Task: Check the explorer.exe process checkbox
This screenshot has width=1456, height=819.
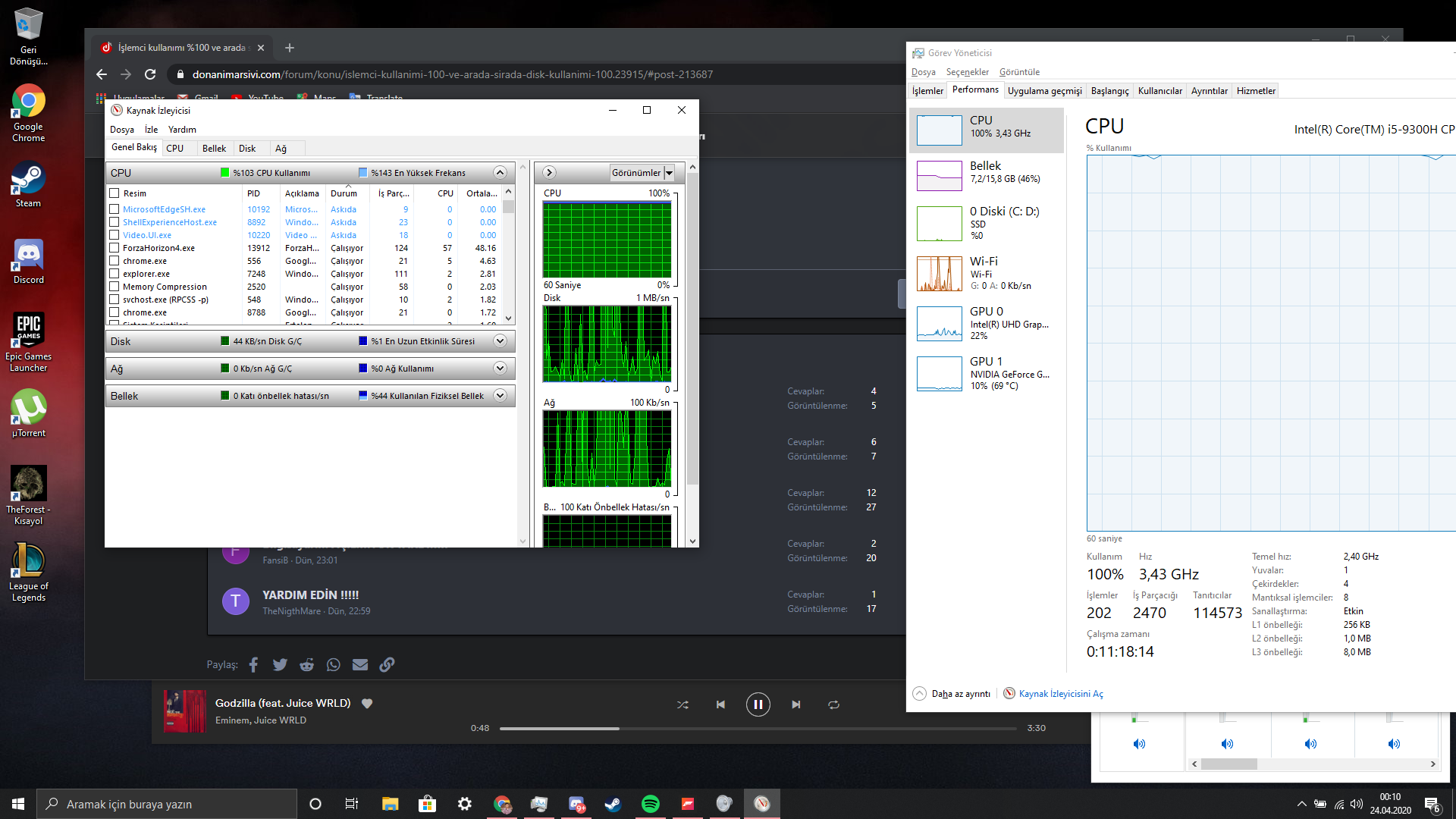Action: click(115, 274)
